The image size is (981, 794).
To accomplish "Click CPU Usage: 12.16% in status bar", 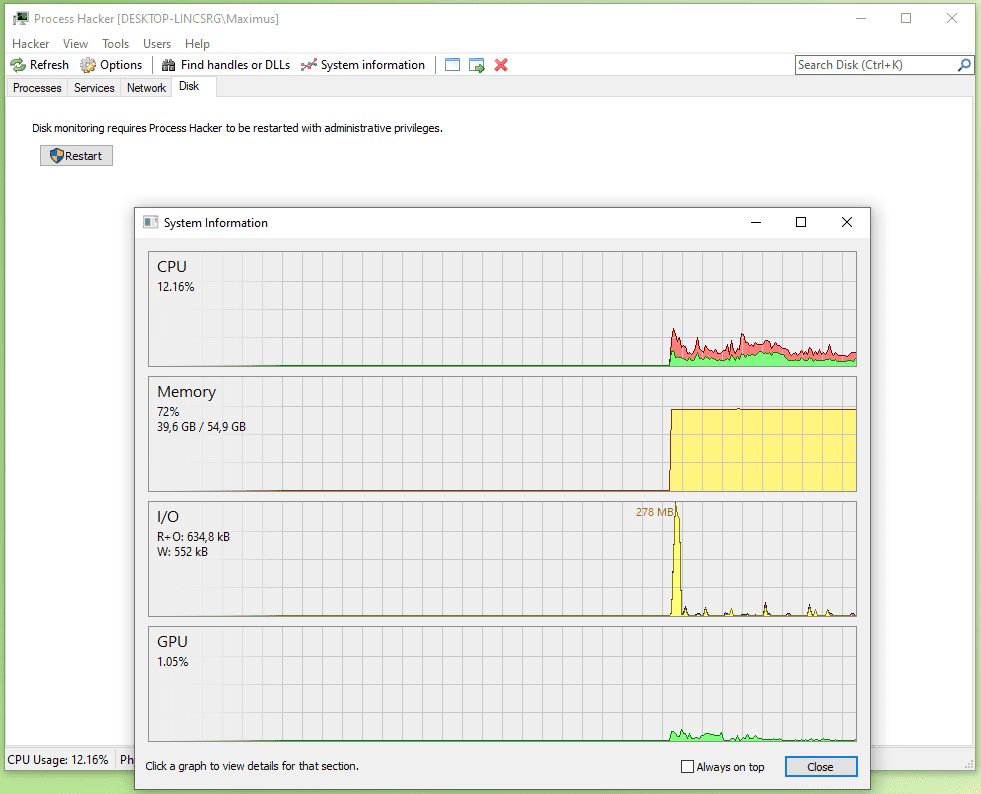I will tap(58, 760).
